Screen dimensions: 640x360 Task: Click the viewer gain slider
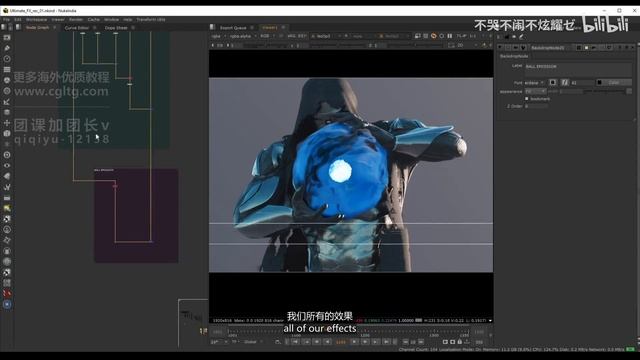pyautogui.click(x=265, y=45)
